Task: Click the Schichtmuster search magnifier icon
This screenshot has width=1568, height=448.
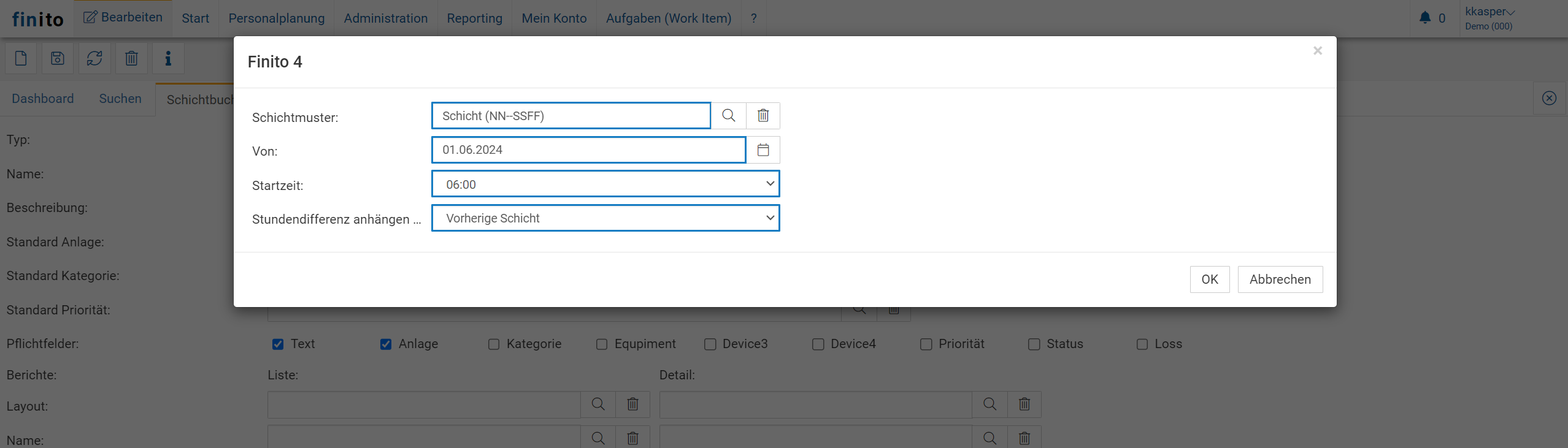Action: (x=728, y=116)
